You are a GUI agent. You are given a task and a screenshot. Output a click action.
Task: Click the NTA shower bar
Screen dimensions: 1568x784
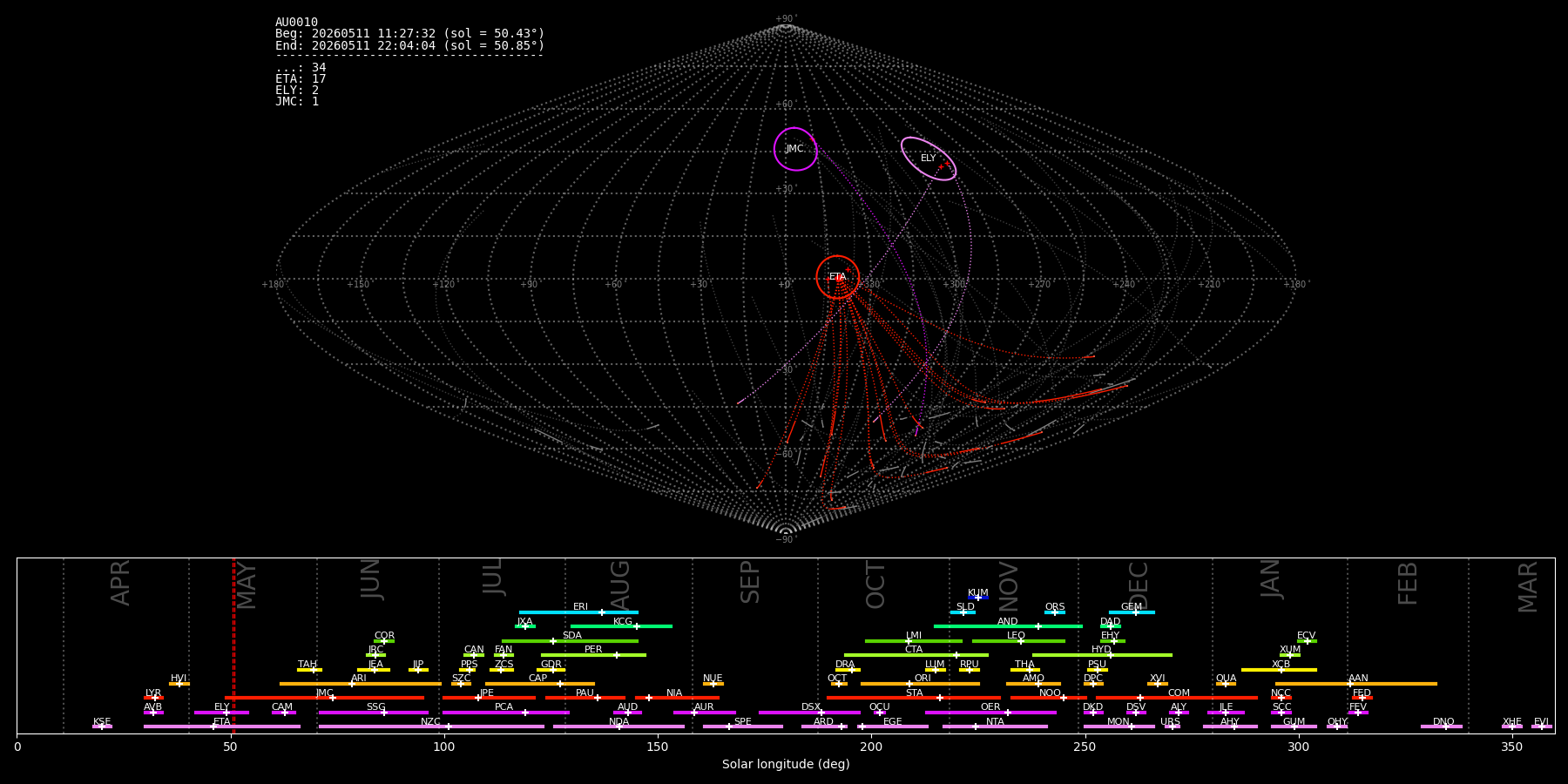coord(995,727)
